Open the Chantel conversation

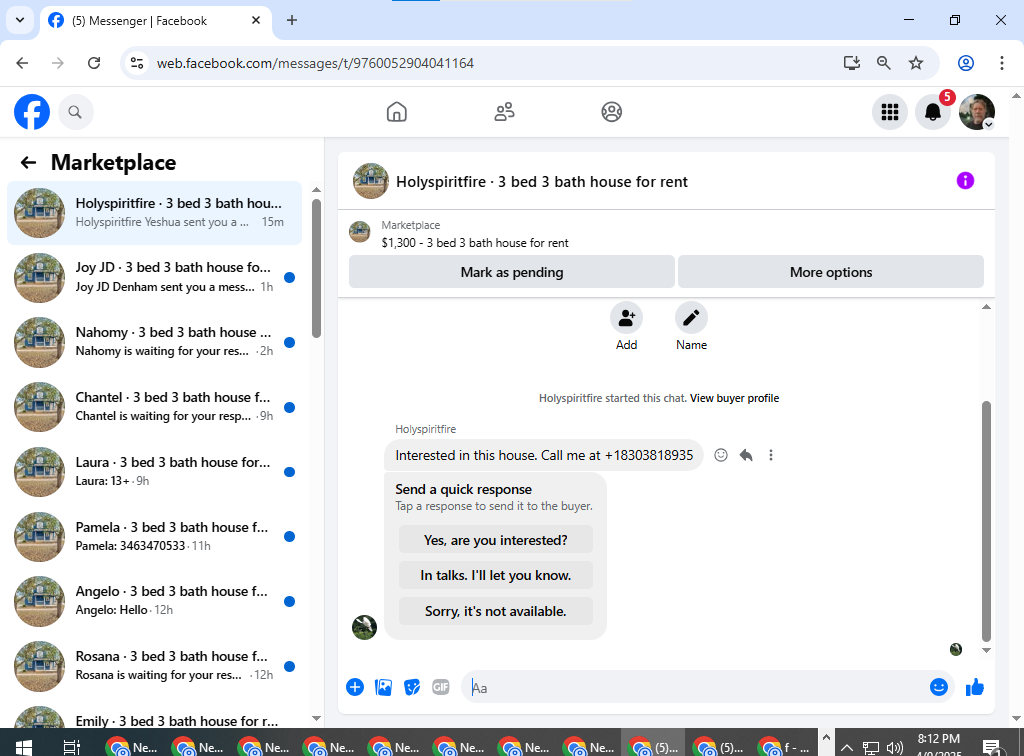pyautogui.click(x=154, y=407)
